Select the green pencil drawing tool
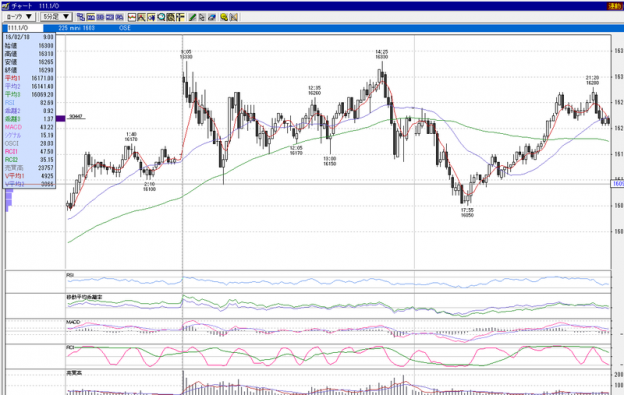This screenshot has width=624, height=395. (x=192, y=17)
